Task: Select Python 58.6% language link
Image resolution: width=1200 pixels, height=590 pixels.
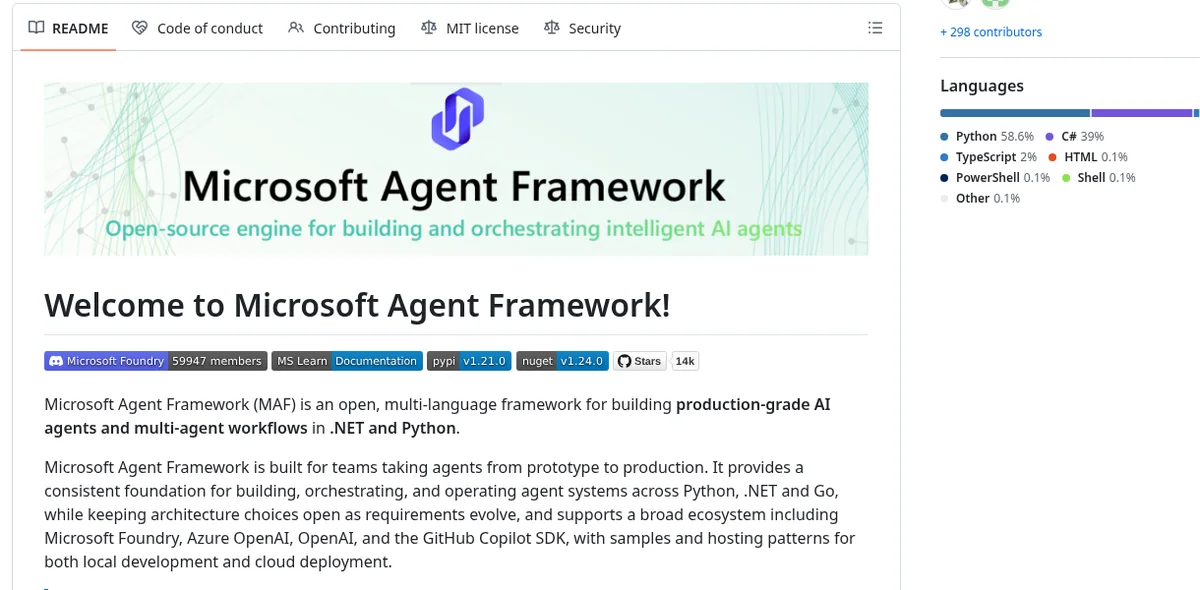Action: [x=987, y=136]
